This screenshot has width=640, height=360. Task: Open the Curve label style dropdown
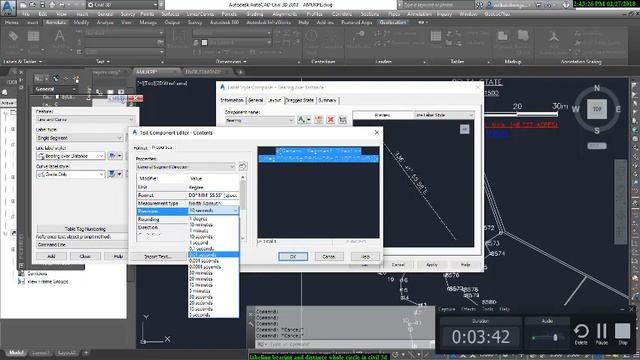pyautogui.click(x=101, y=174)
